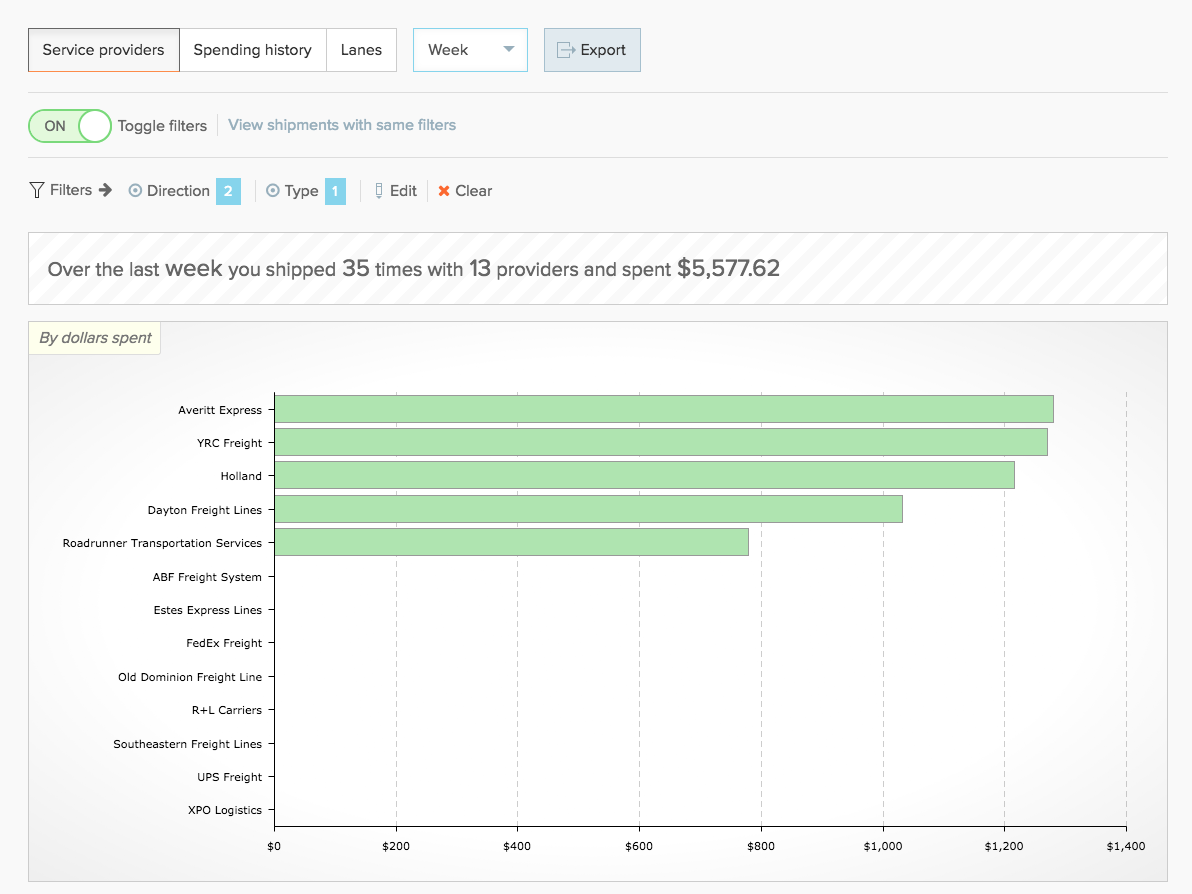This screenshot has width=1192, height=894.
Task: Click the $600 axis tick label
Action: 639,846
